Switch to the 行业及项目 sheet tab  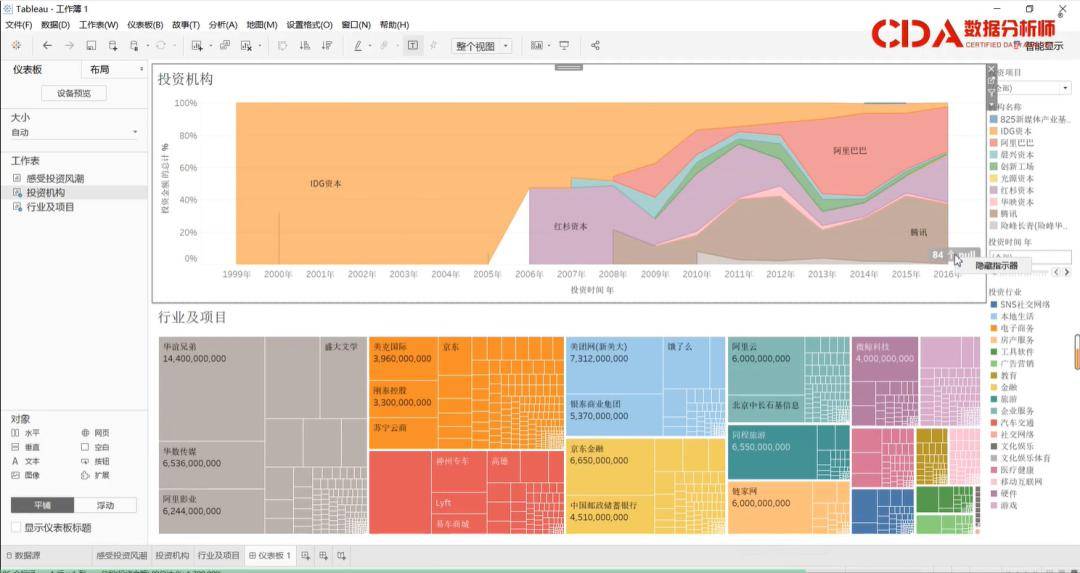(x=218, y=555)
